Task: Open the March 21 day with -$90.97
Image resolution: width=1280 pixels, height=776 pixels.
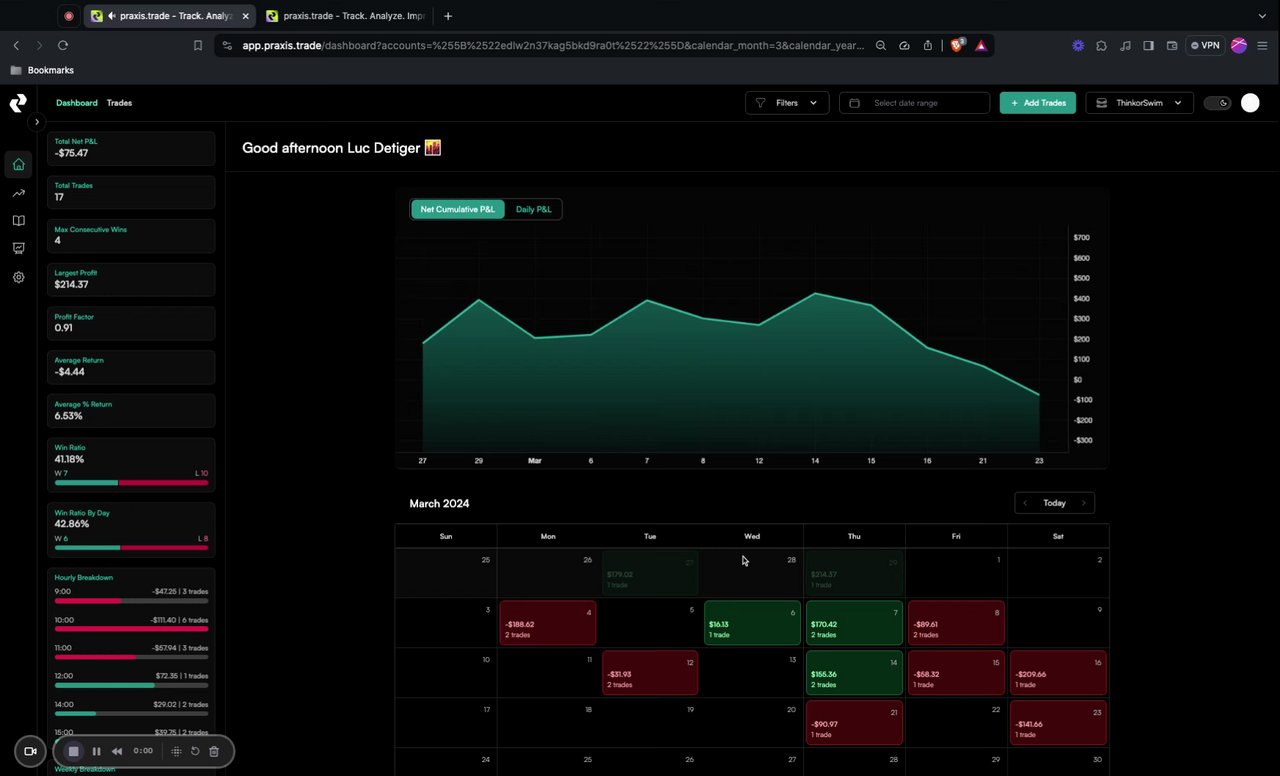Action: point(854,723)
